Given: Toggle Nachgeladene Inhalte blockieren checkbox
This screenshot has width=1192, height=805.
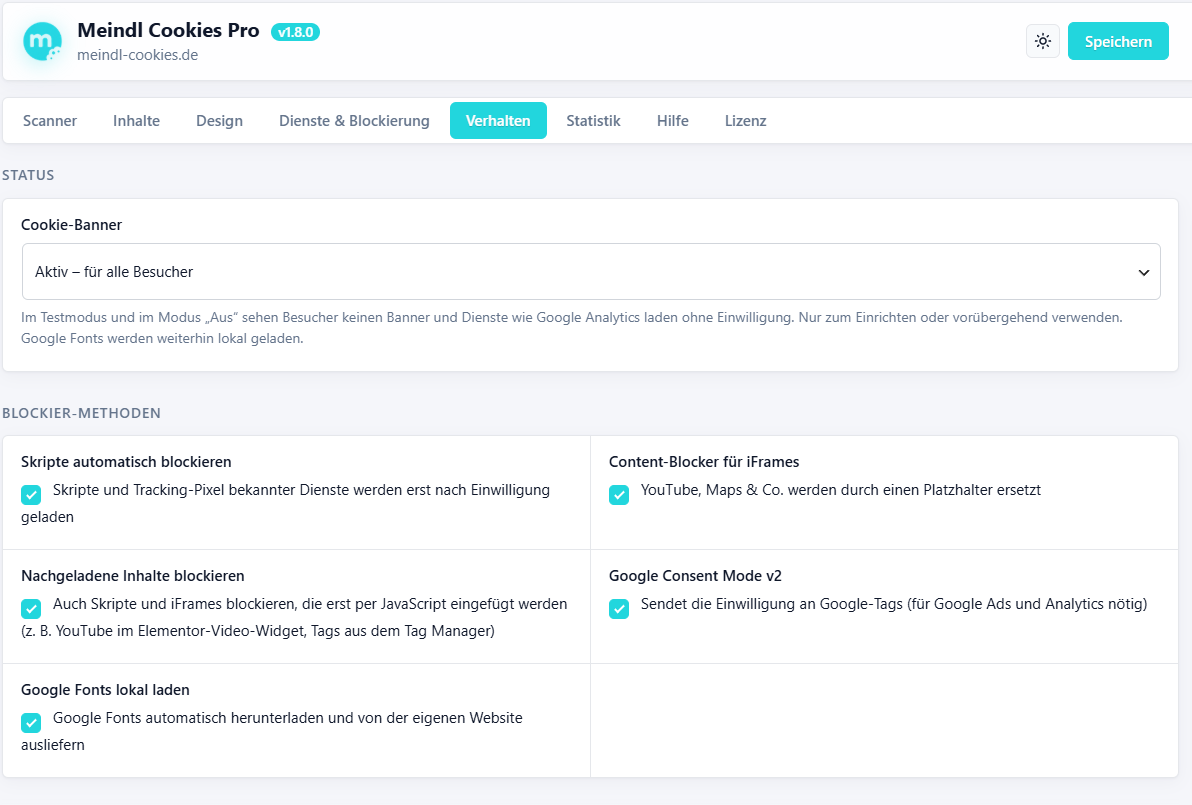Looking at the screenshot, I should tap(31, 609).
